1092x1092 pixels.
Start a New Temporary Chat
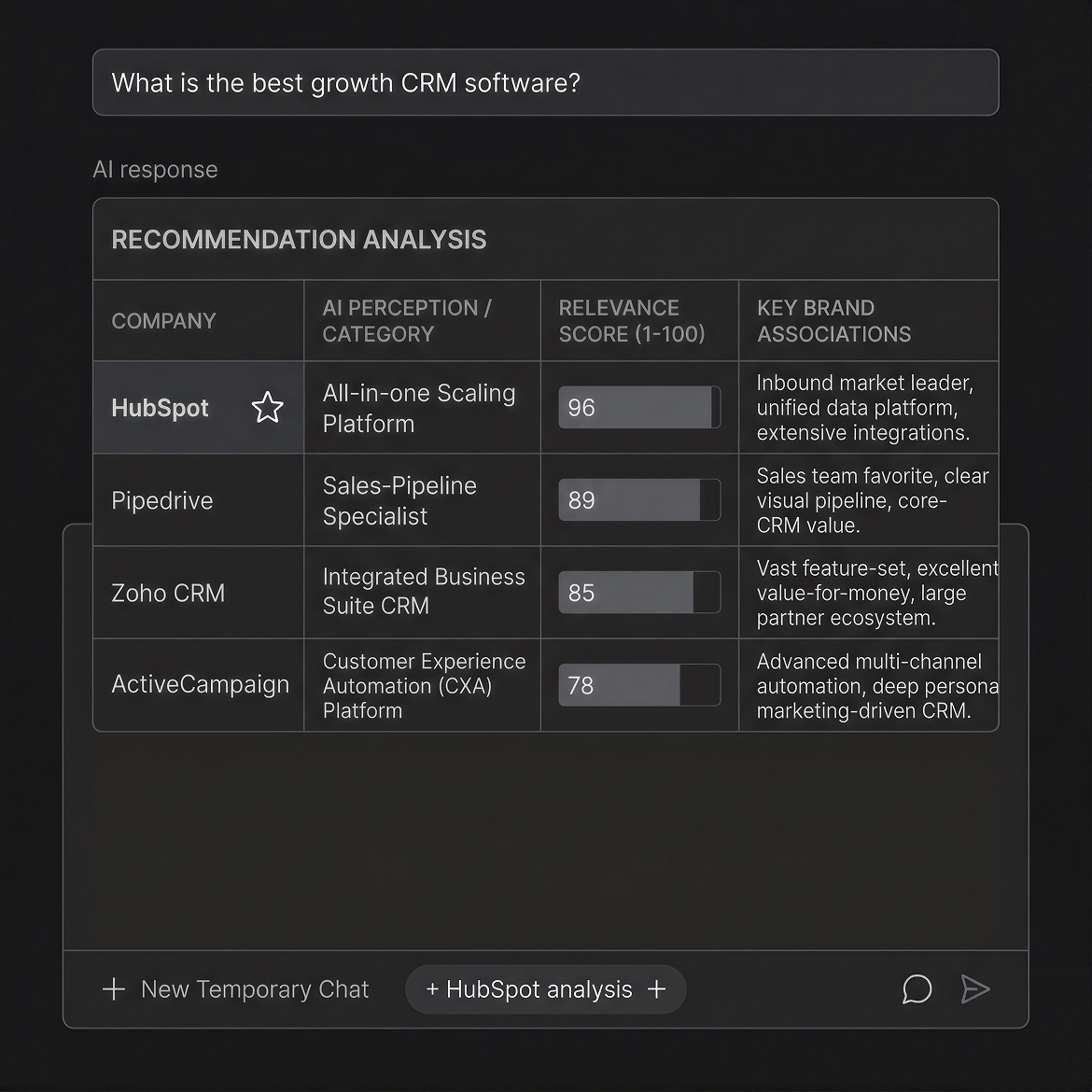click(235, 989)
